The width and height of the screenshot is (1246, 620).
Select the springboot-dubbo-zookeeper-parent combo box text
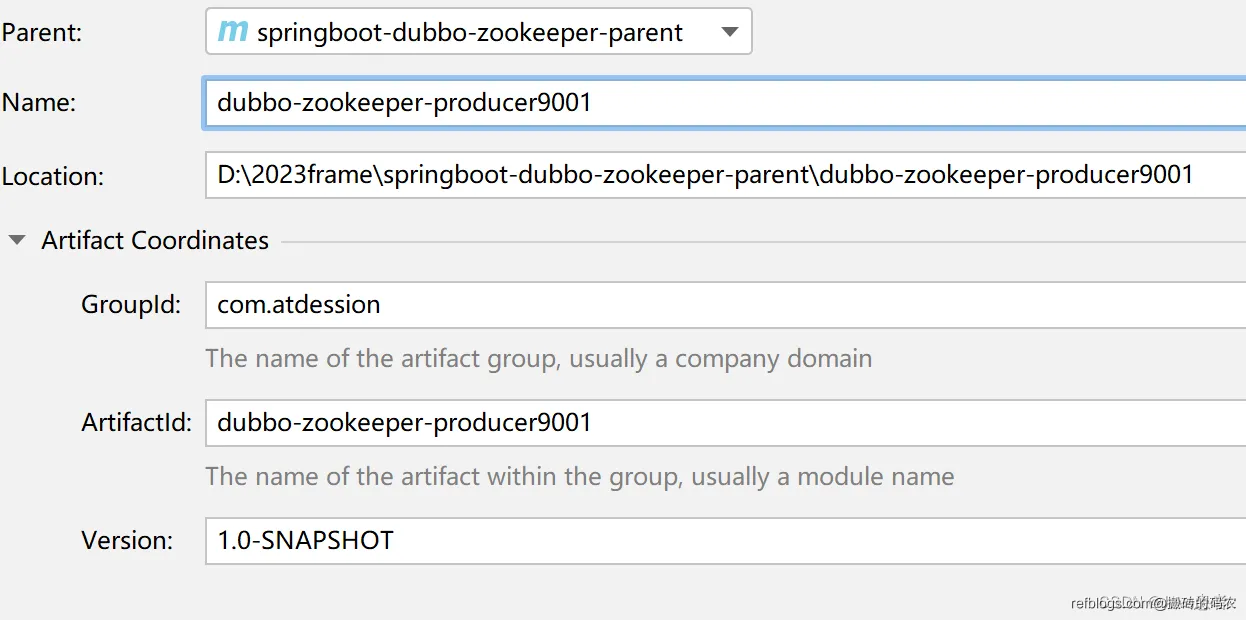coord(470,32)
